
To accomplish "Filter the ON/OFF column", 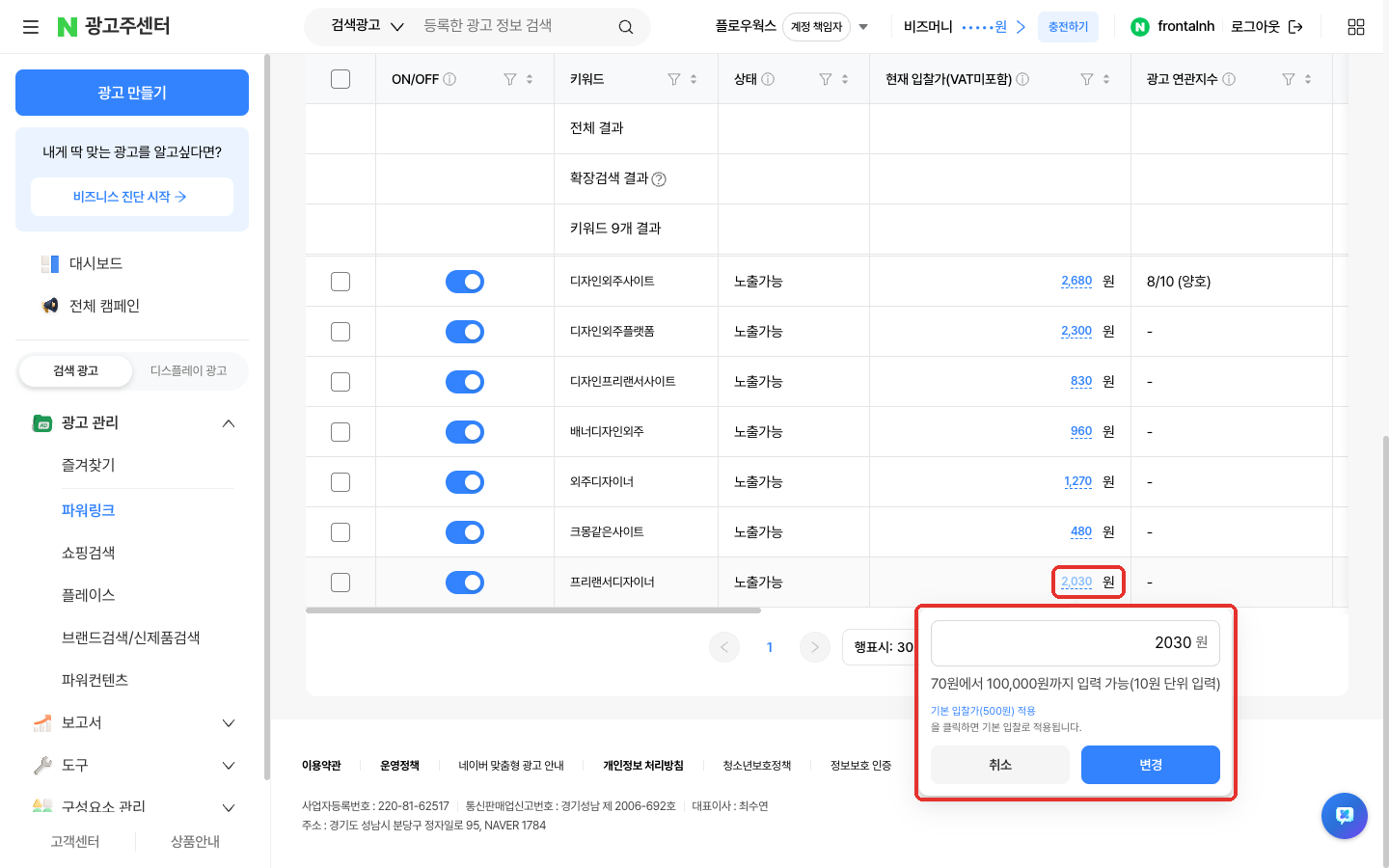I will (510, 79).
